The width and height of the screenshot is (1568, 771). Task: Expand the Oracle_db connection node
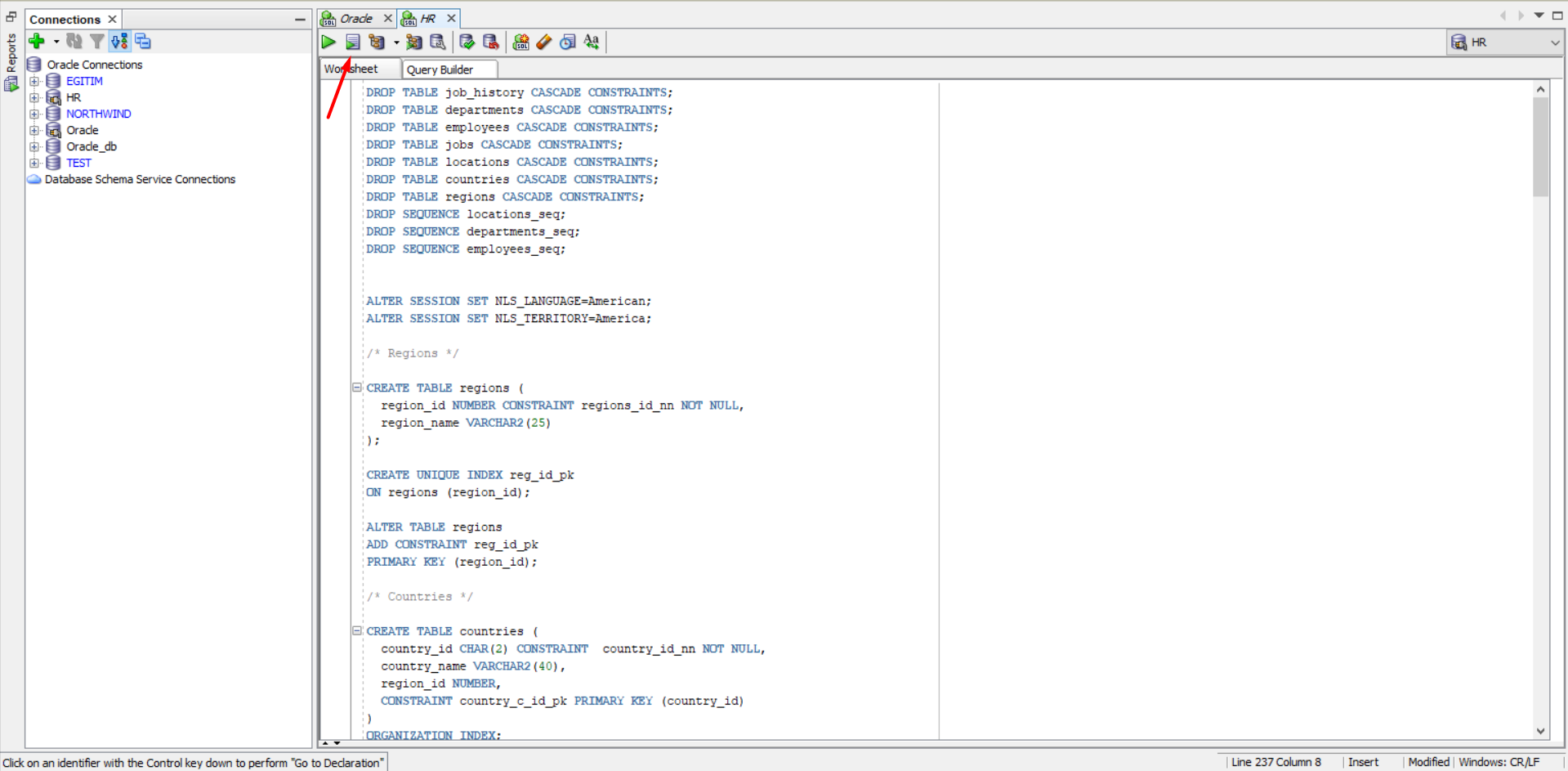tap(34, 146)
